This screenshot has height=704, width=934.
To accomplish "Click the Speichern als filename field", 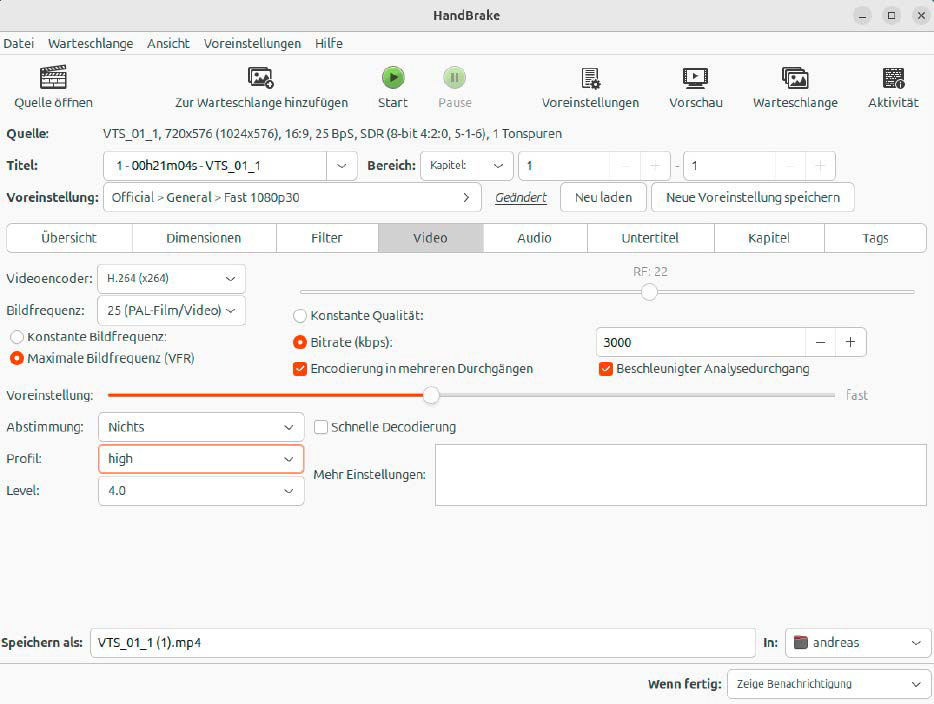I will 420,643.
